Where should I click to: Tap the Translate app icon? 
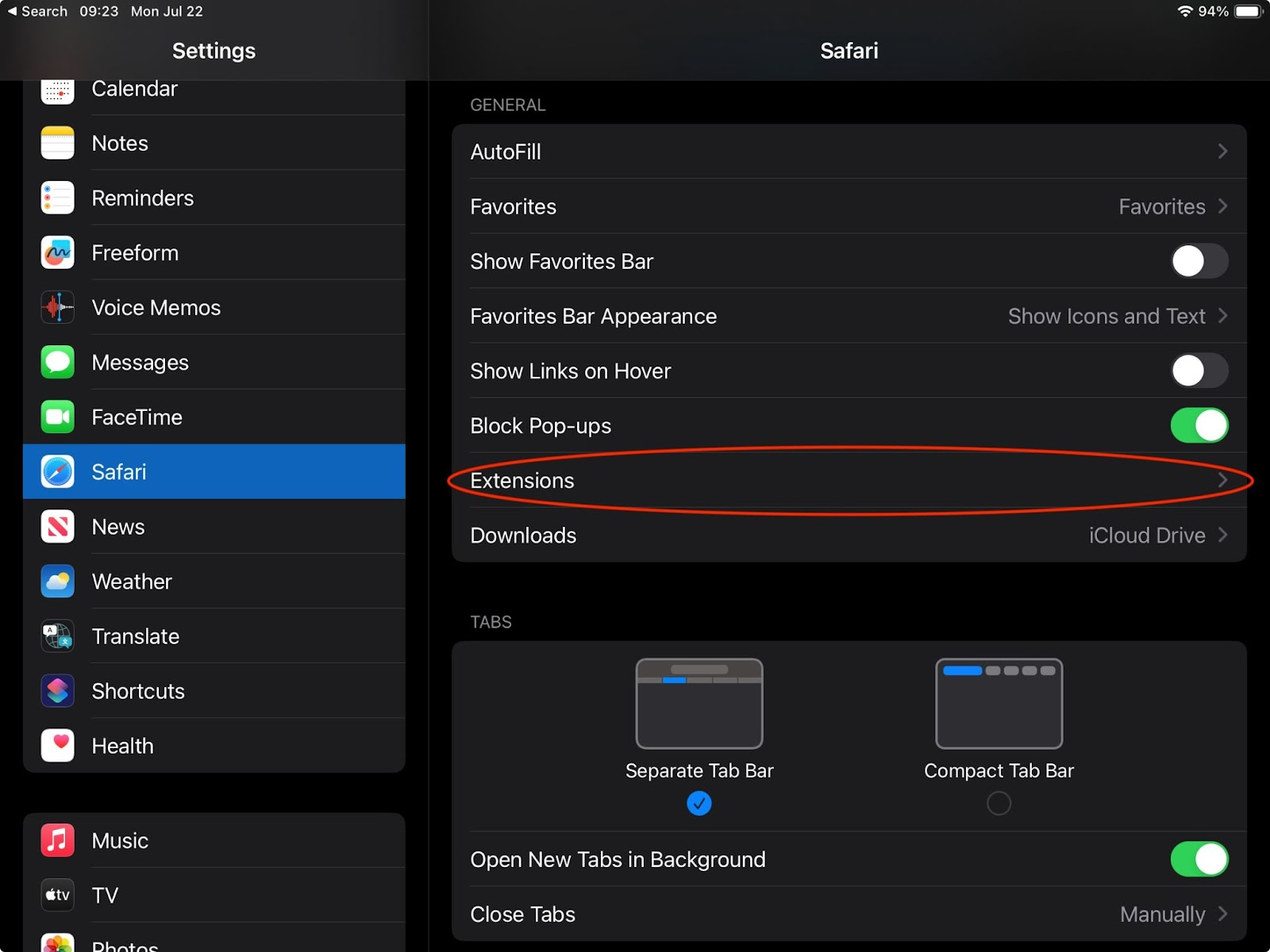click(57, 635)
